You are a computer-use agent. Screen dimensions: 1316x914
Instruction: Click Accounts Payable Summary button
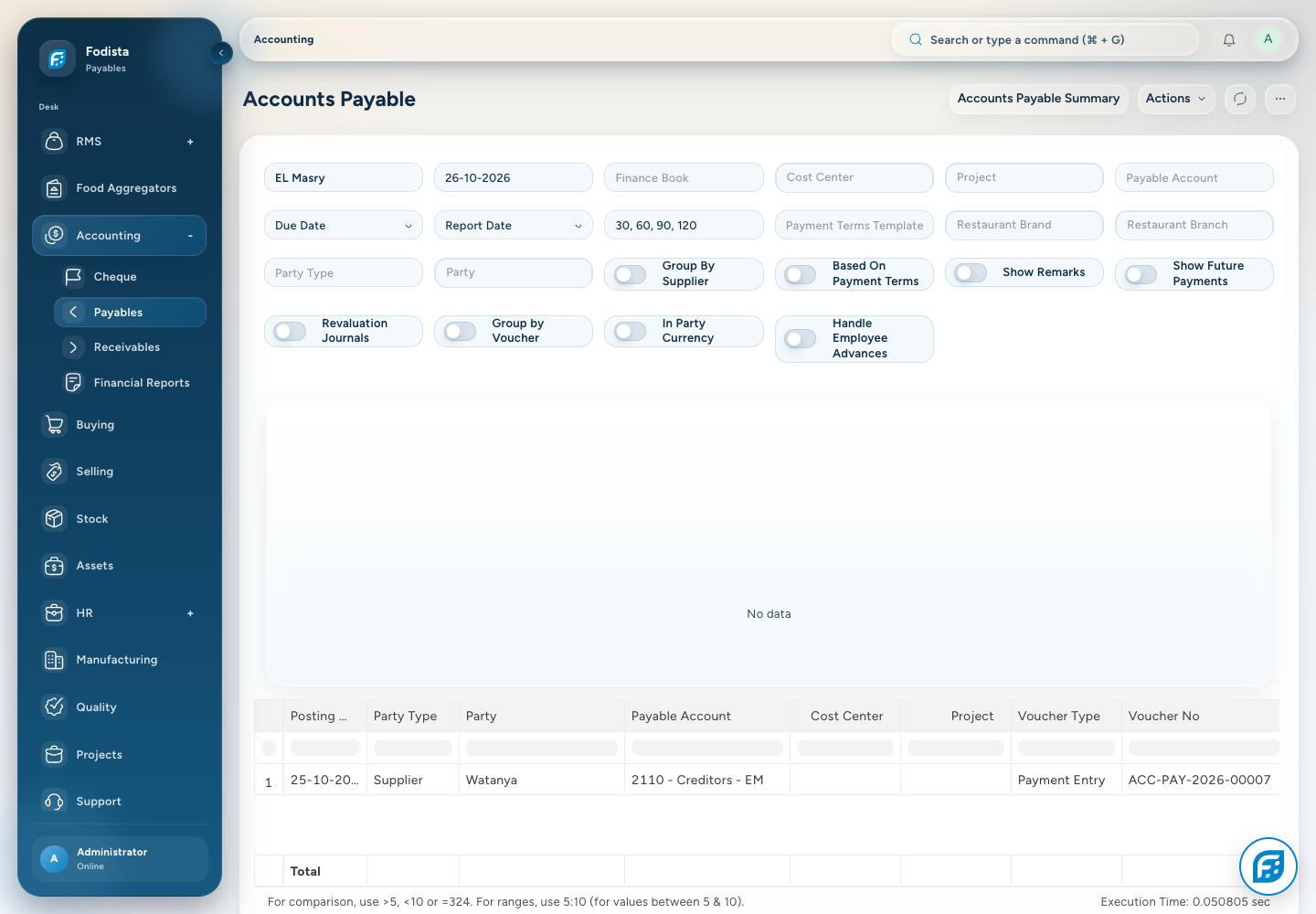point(1039,99)
